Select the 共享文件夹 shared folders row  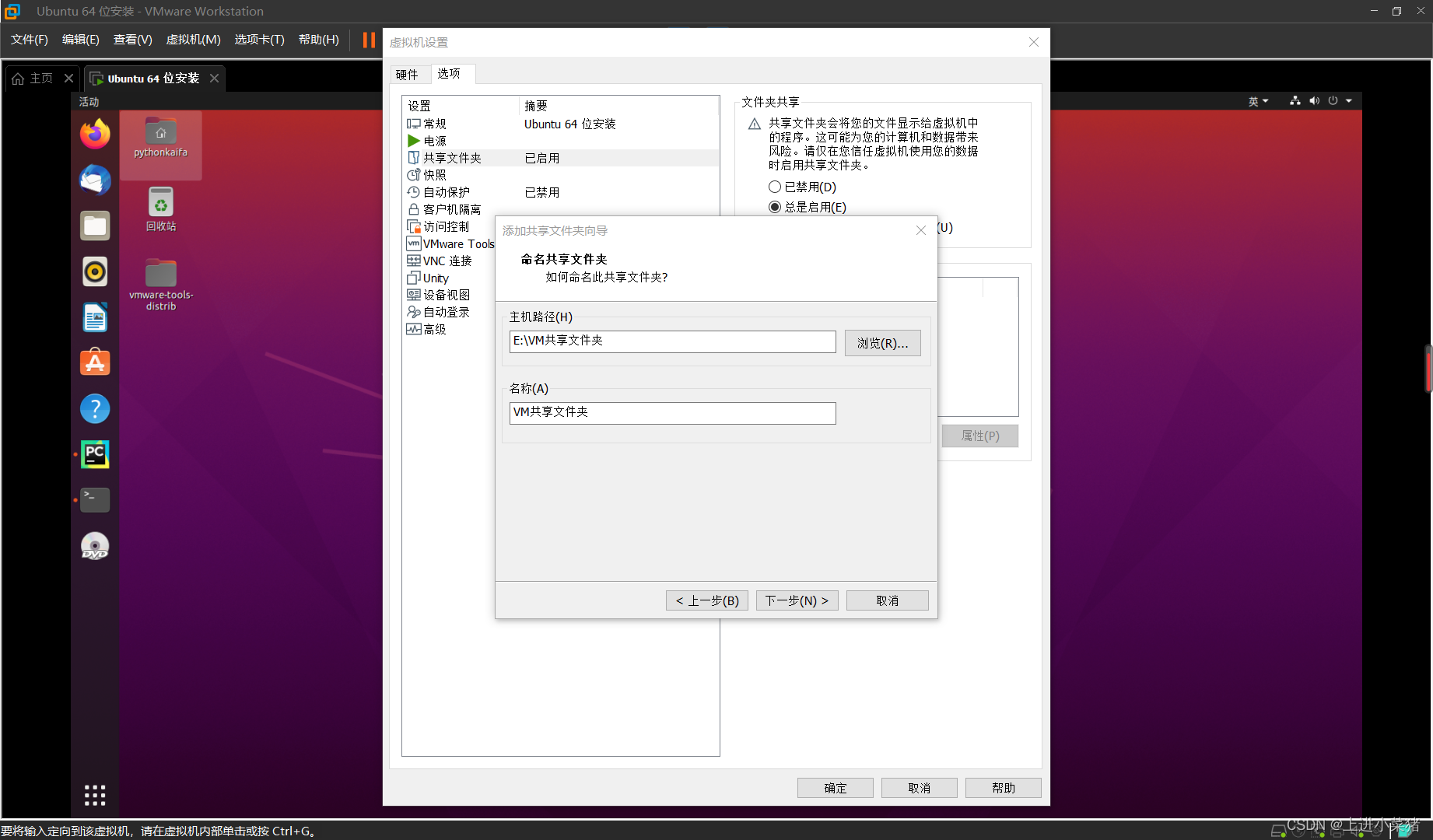click(x=561, y=158)
